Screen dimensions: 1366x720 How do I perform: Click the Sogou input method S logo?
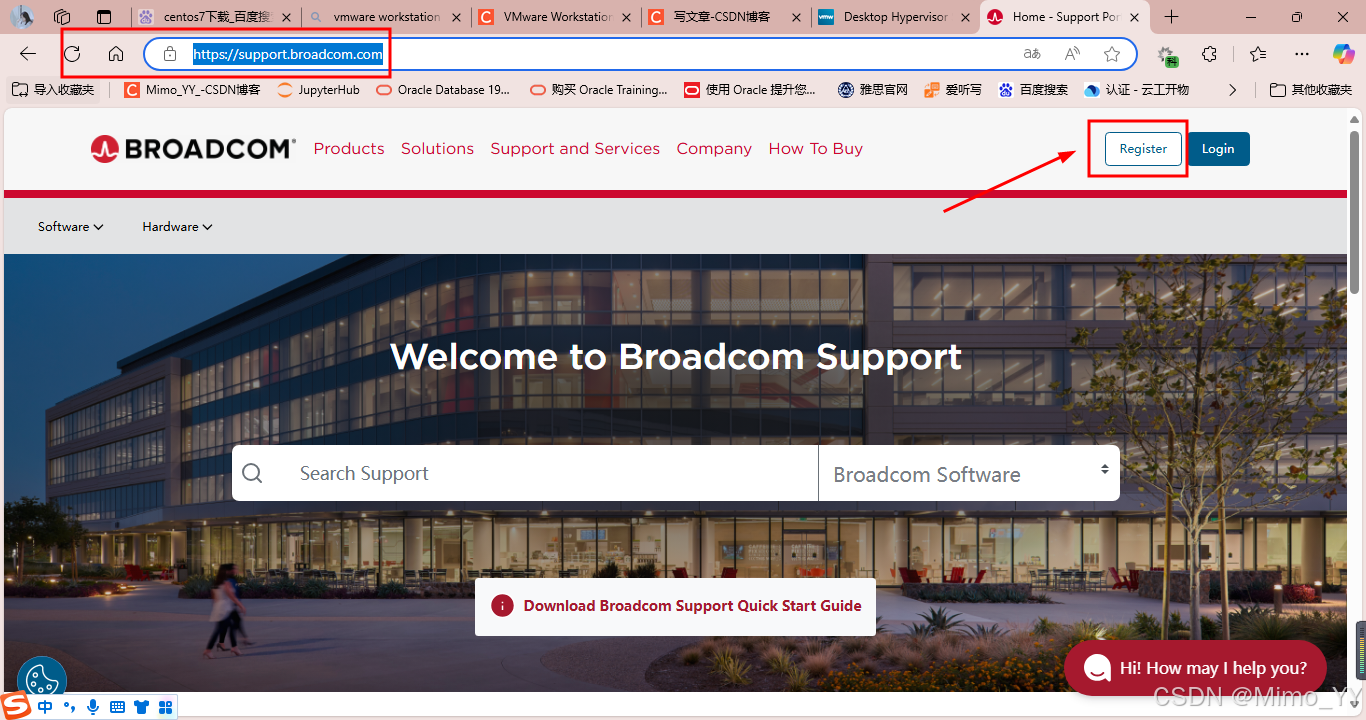[17, 705]
